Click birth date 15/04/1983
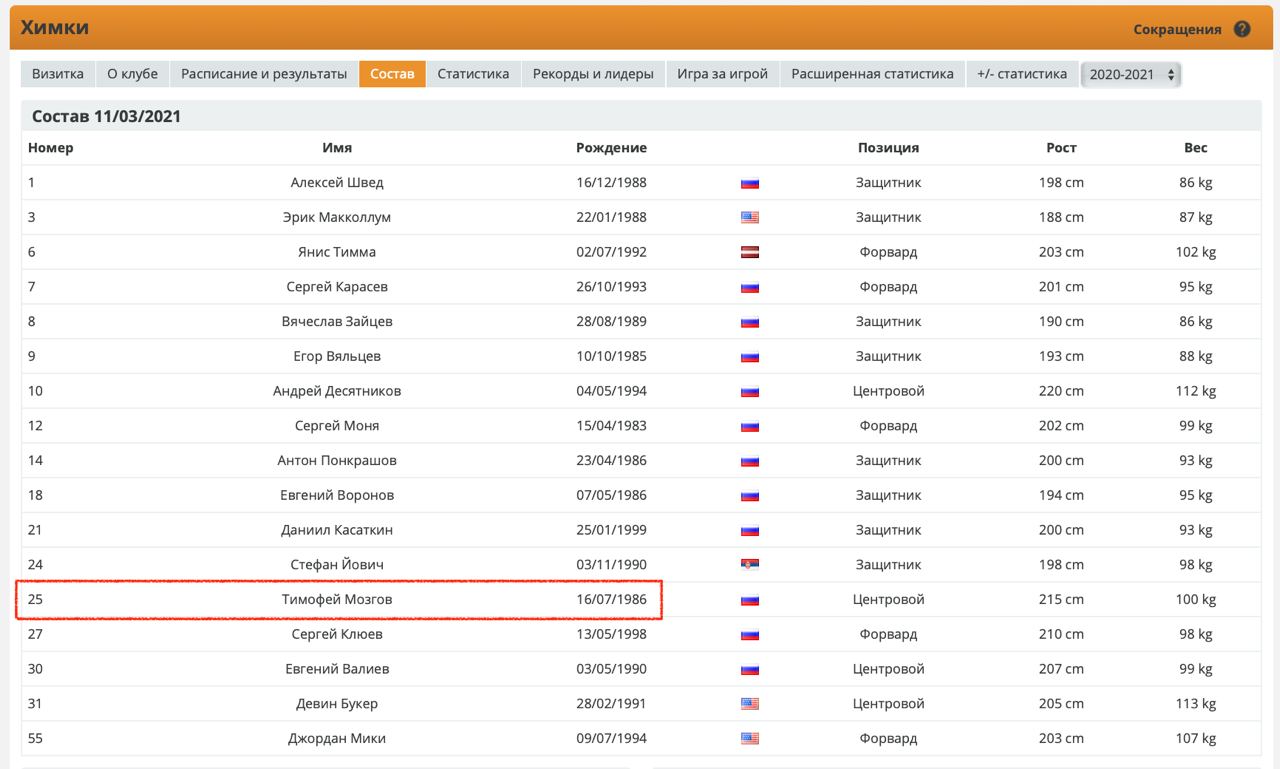The width and height of the screenshot is (1280, 769). [611, 425]
